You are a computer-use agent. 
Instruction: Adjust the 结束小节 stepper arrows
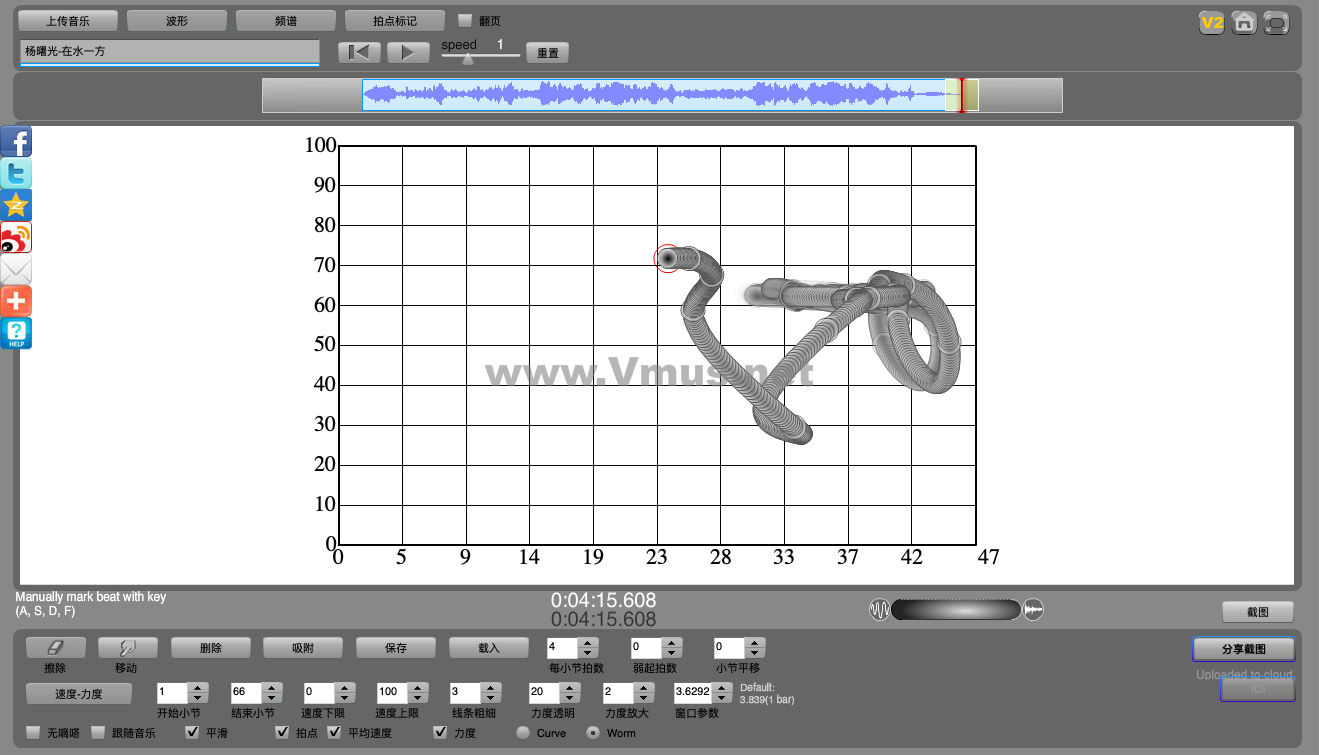(x=270, y=688)
